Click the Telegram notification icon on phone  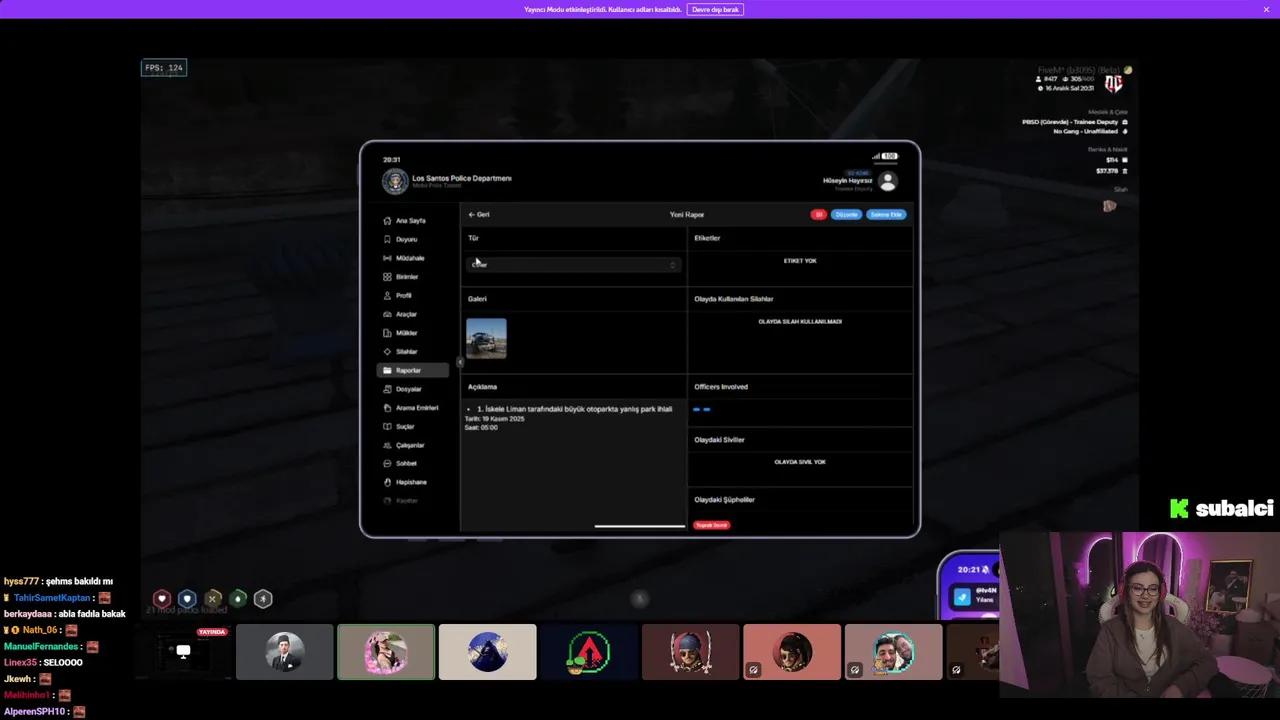click(x=962, y=597)
